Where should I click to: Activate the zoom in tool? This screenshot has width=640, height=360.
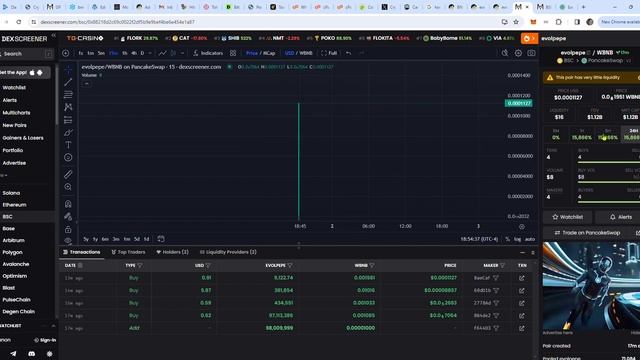click(68, 187)
